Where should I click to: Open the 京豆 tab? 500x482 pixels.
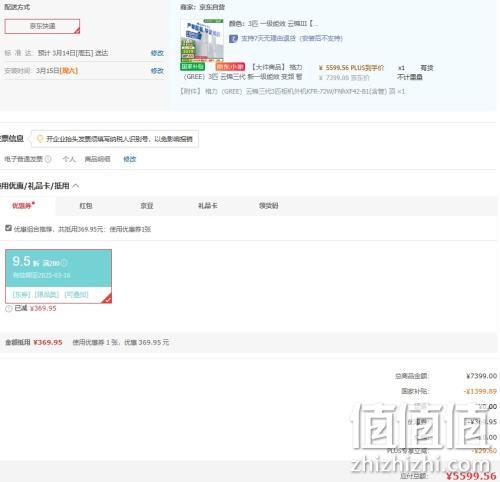(x=147, y=206)
